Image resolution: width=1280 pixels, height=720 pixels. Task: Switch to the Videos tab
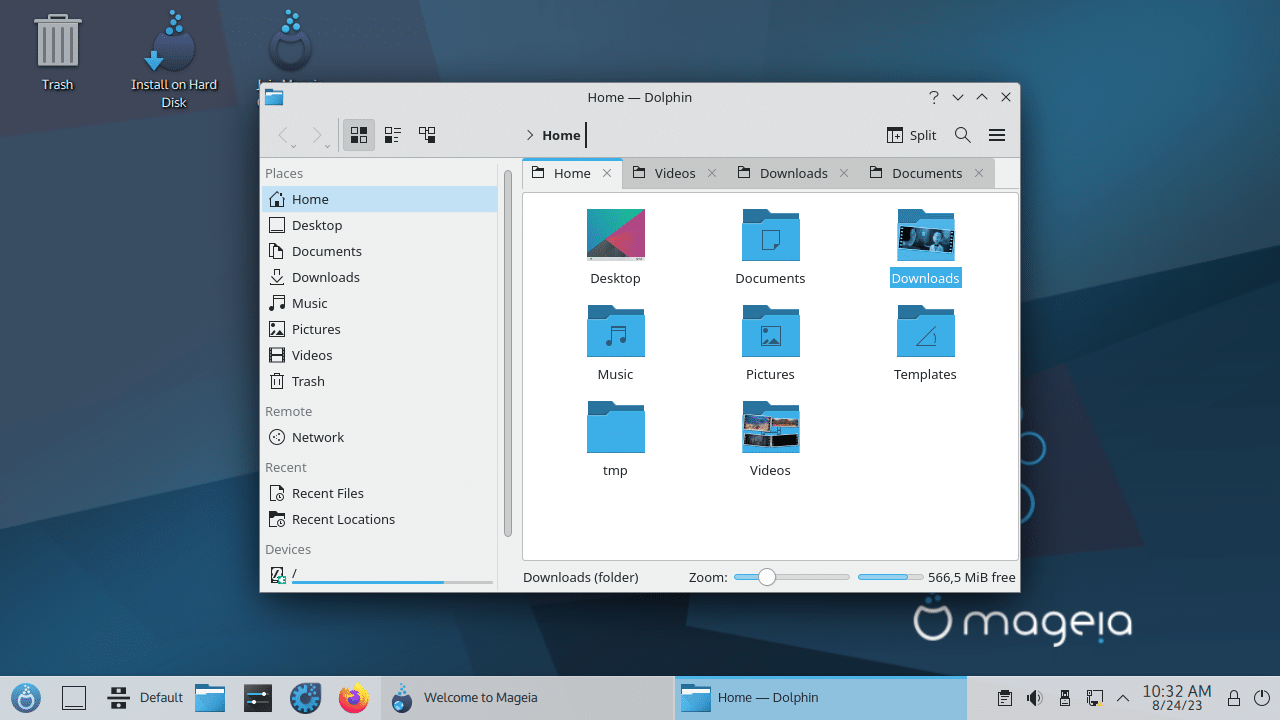[675, 173]
